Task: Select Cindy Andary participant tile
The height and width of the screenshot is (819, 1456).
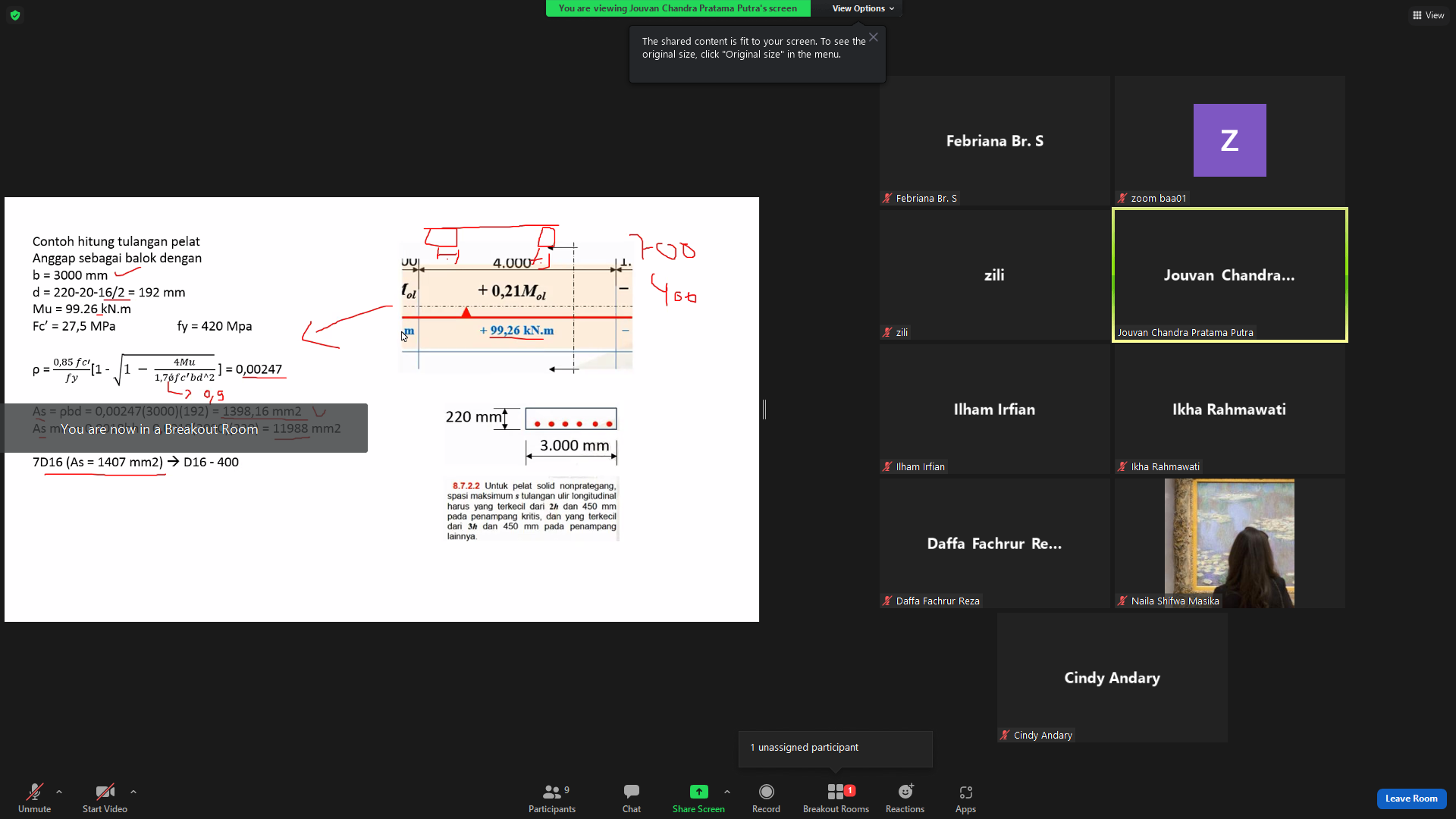Action: (x=1112, y=677)
